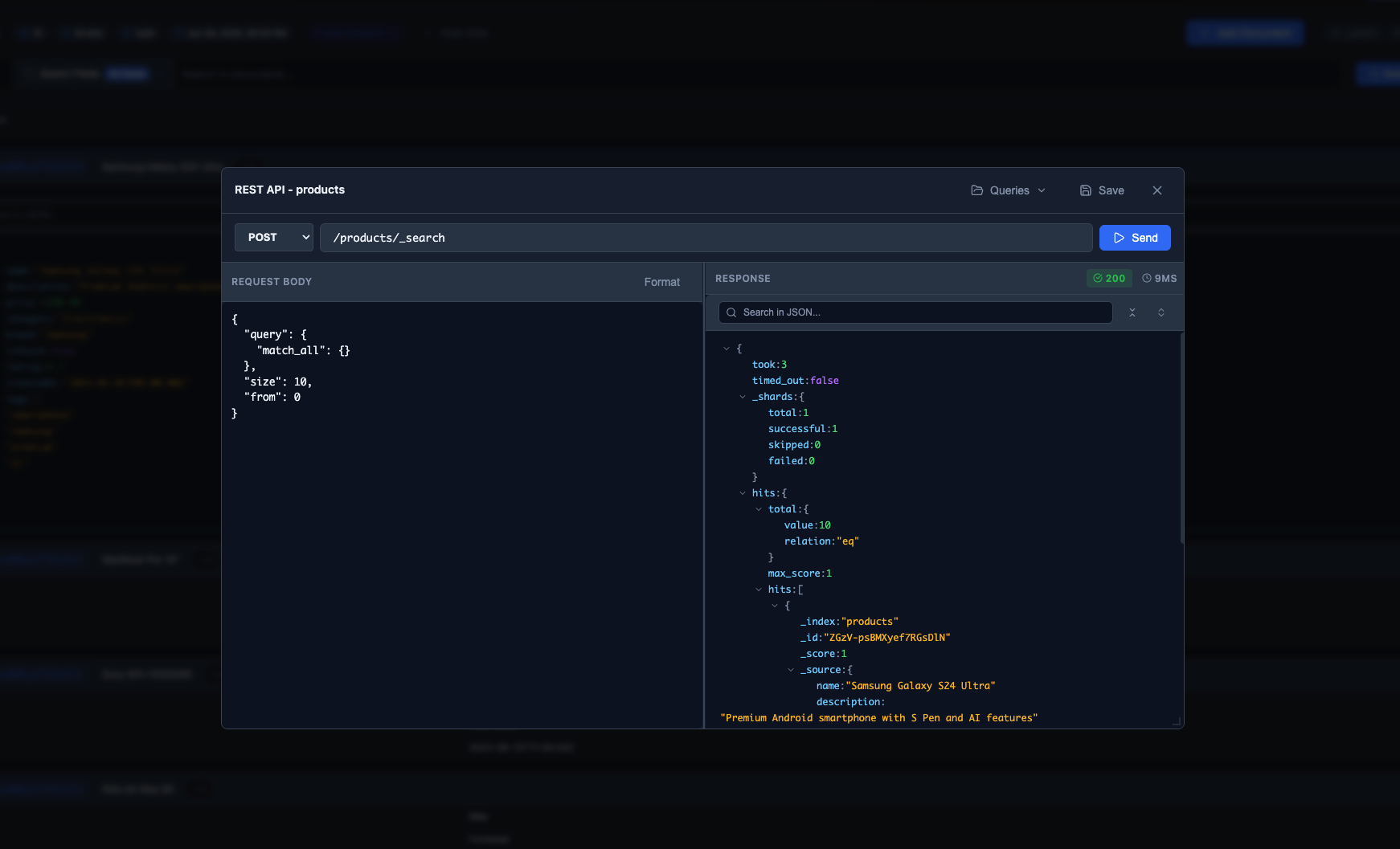The width and height of the screenshot is (1400, 849).
Task: Collapse the _shards node
Action: (743, 397)
